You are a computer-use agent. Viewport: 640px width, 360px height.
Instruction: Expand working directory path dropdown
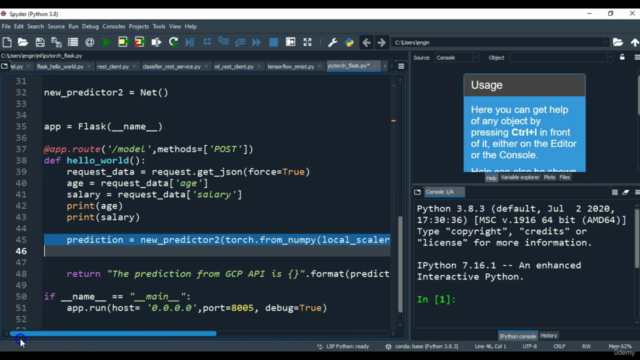(607, 42)
